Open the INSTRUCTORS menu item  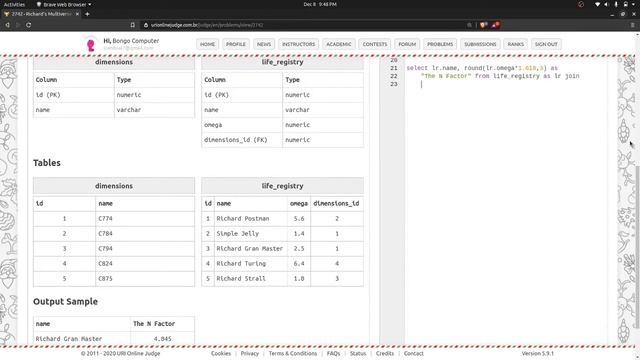tap(298, 44)
